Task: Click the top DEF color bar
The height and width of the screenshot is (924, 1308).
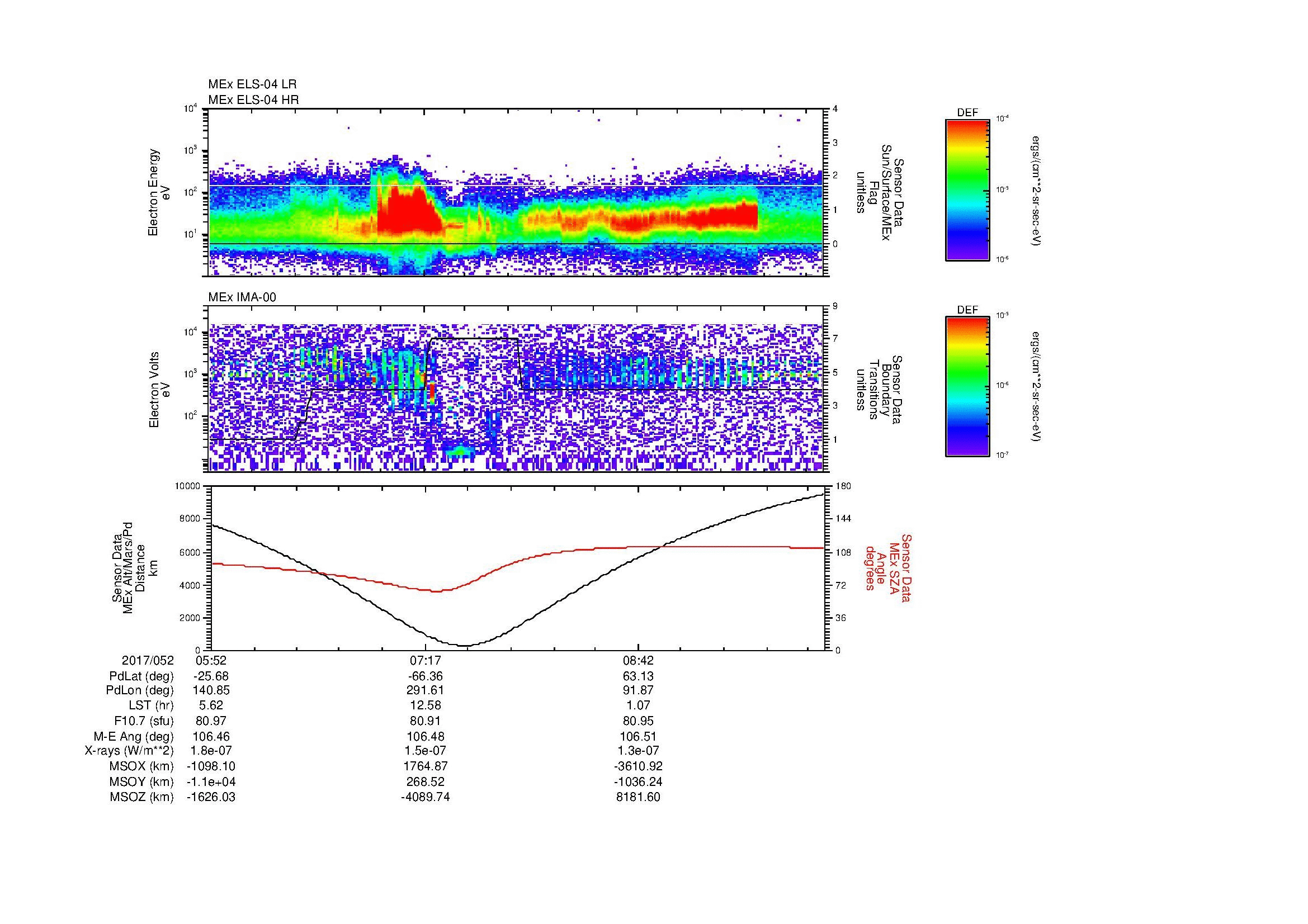Action: pyautogui.click(x=967, y=189)
